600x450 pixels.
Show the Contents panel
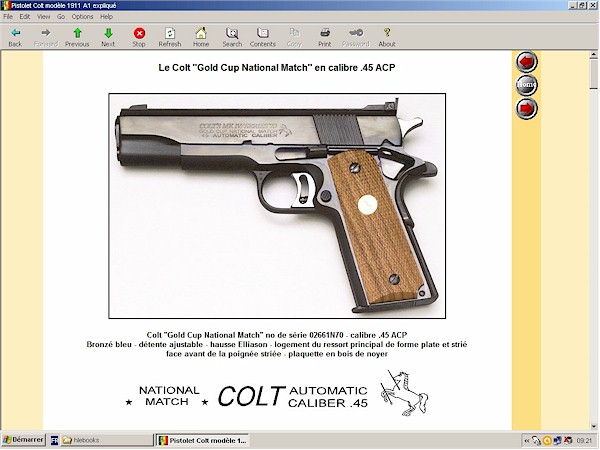pos(263,38)
